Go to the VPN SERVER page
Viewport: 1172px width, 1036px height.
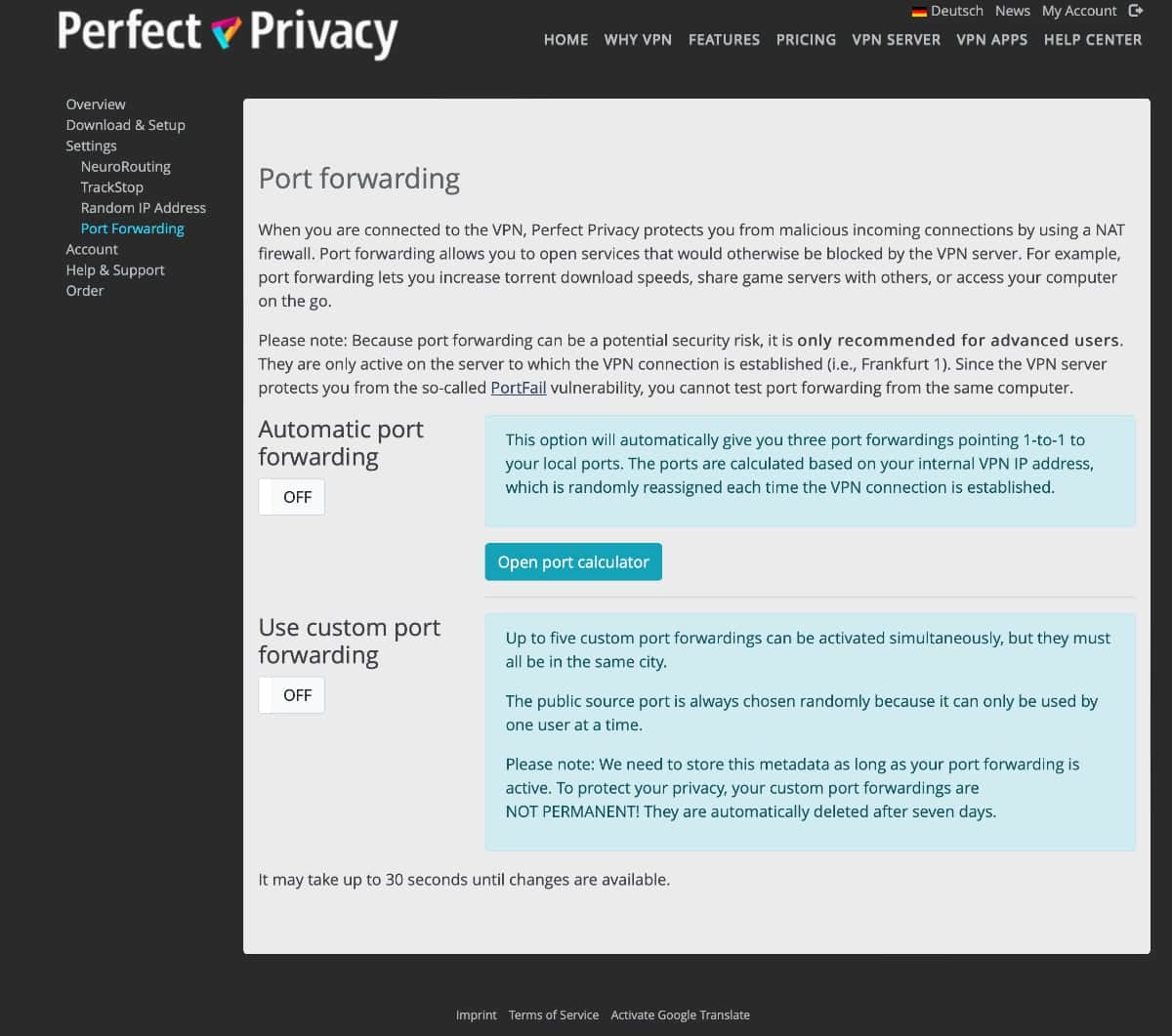[x=896, y=40]
